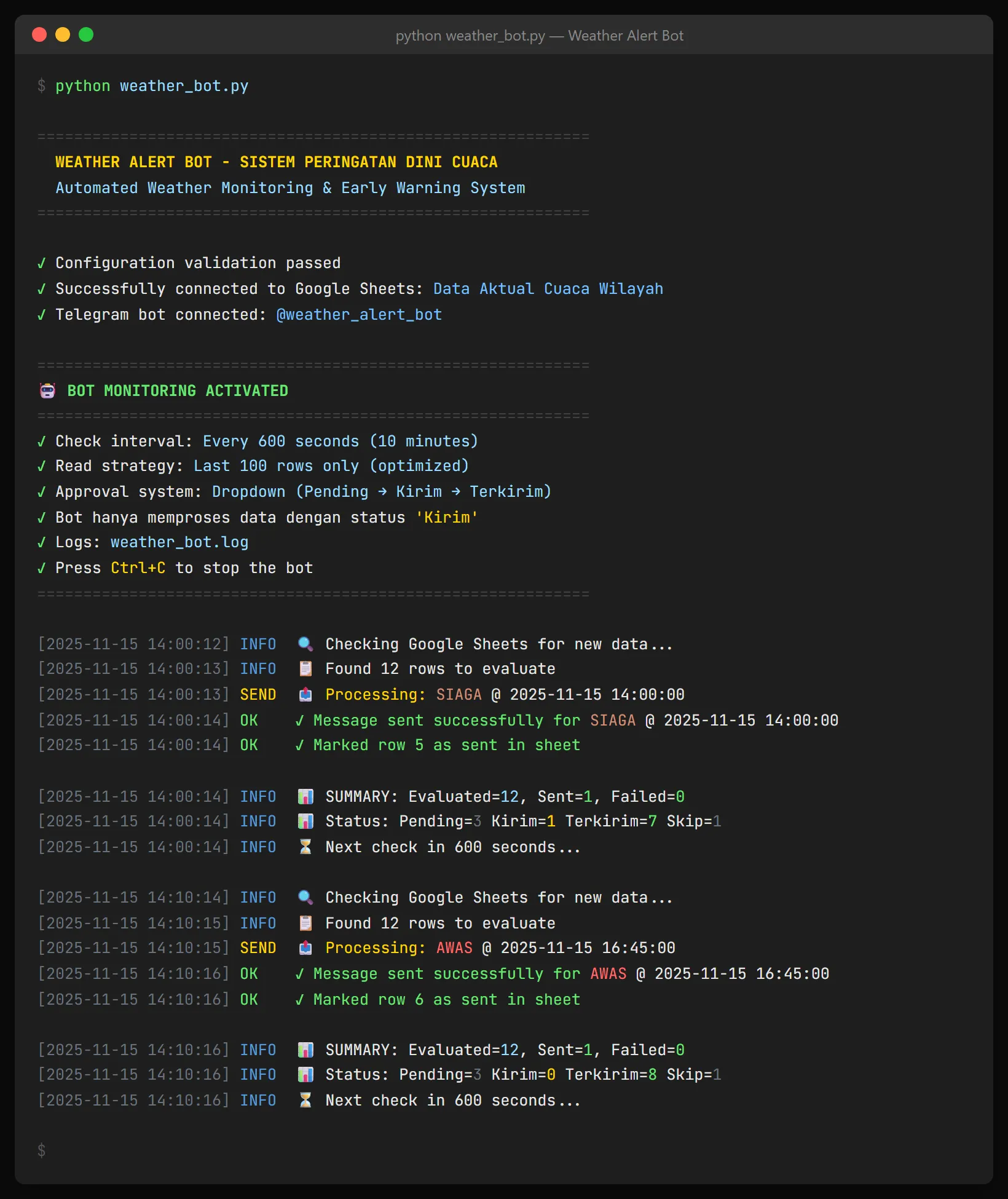This screenshot has height=1199, width=1008.
Task: Open the weather_bot.log file link
Action: [x=179, y=542]
